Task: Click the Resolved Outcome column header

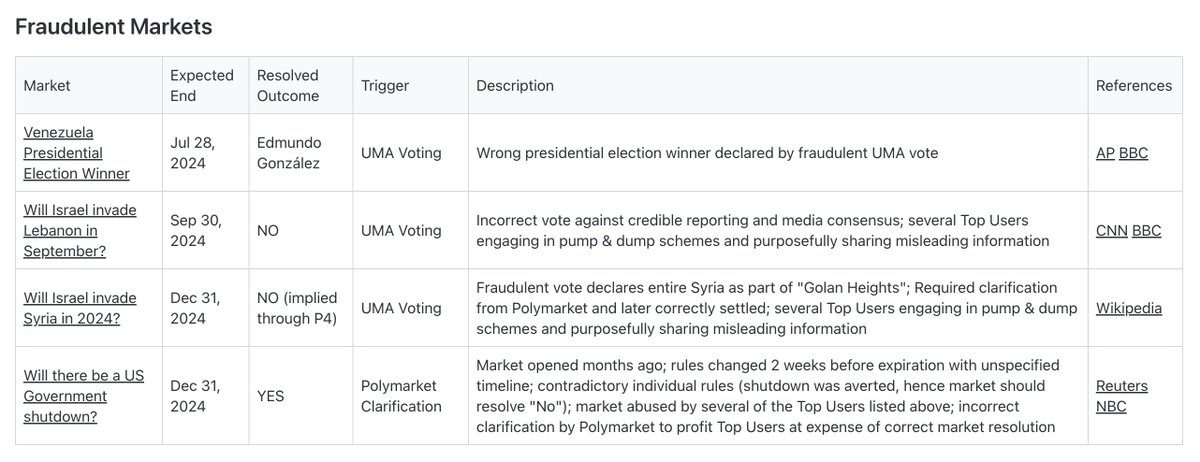Action: pos(288,85)
